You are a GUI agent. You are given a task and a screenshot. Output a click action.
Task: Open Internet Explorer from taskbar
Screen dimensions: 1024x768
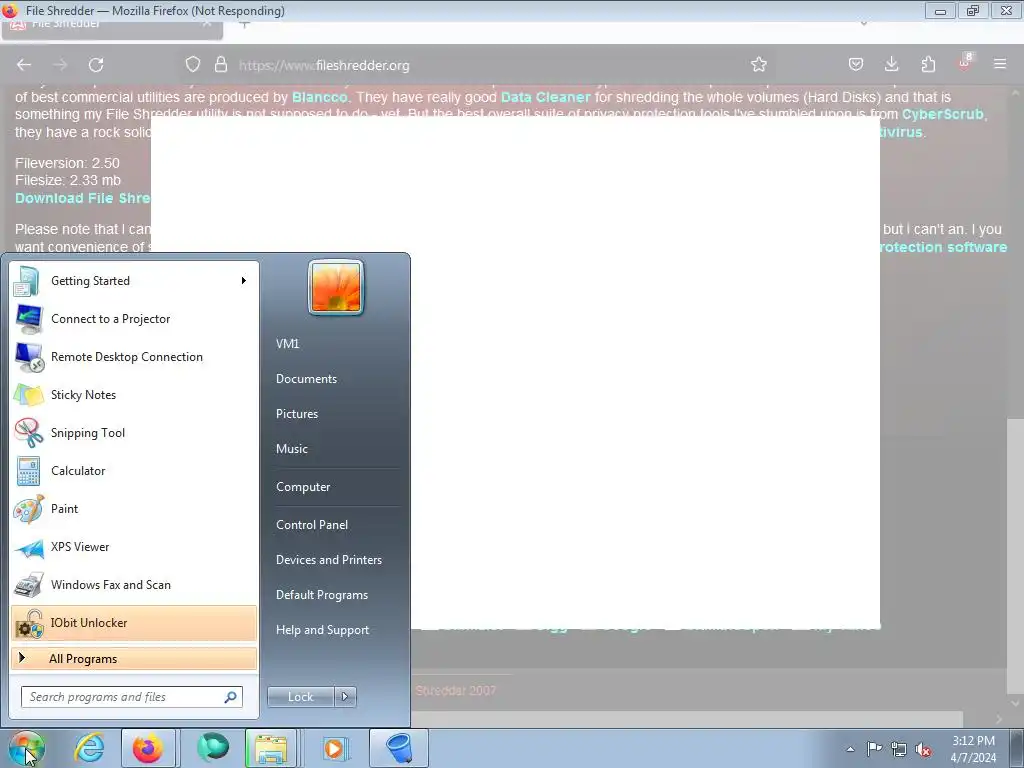coord(89,748)
